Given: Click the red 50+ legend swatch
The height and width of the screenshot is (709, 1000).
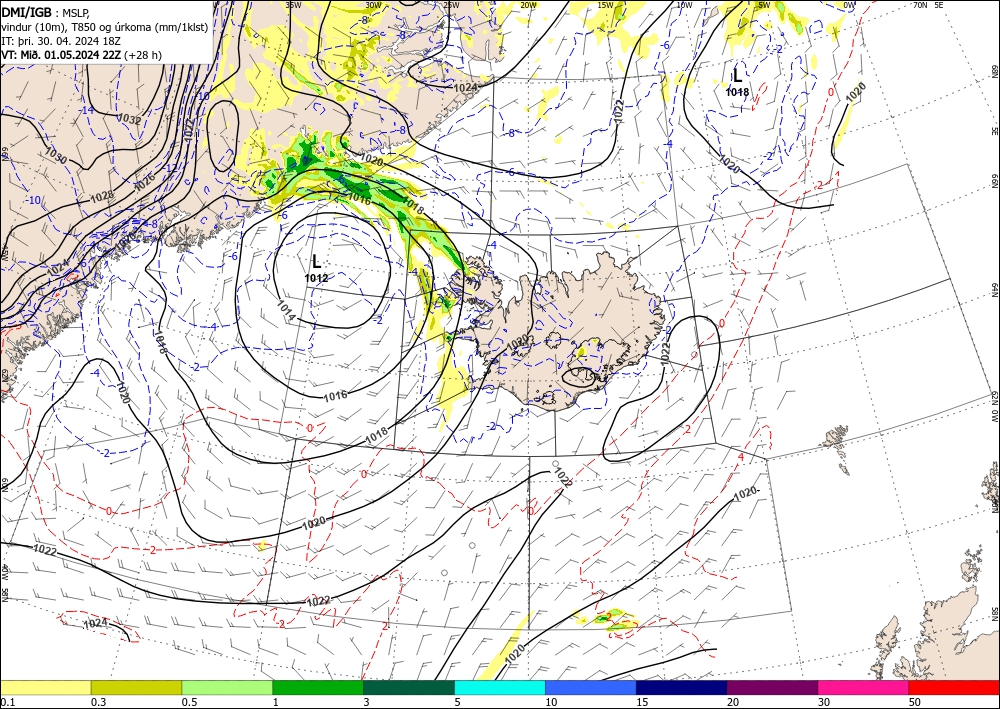Looking at the screenshot, I should 954,687.
